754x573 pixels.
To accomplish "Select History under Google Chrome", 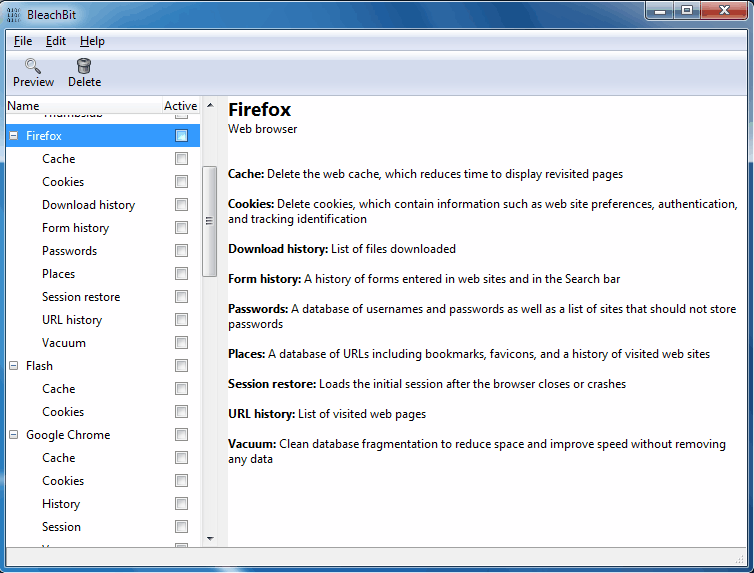I will pos(61,504).
